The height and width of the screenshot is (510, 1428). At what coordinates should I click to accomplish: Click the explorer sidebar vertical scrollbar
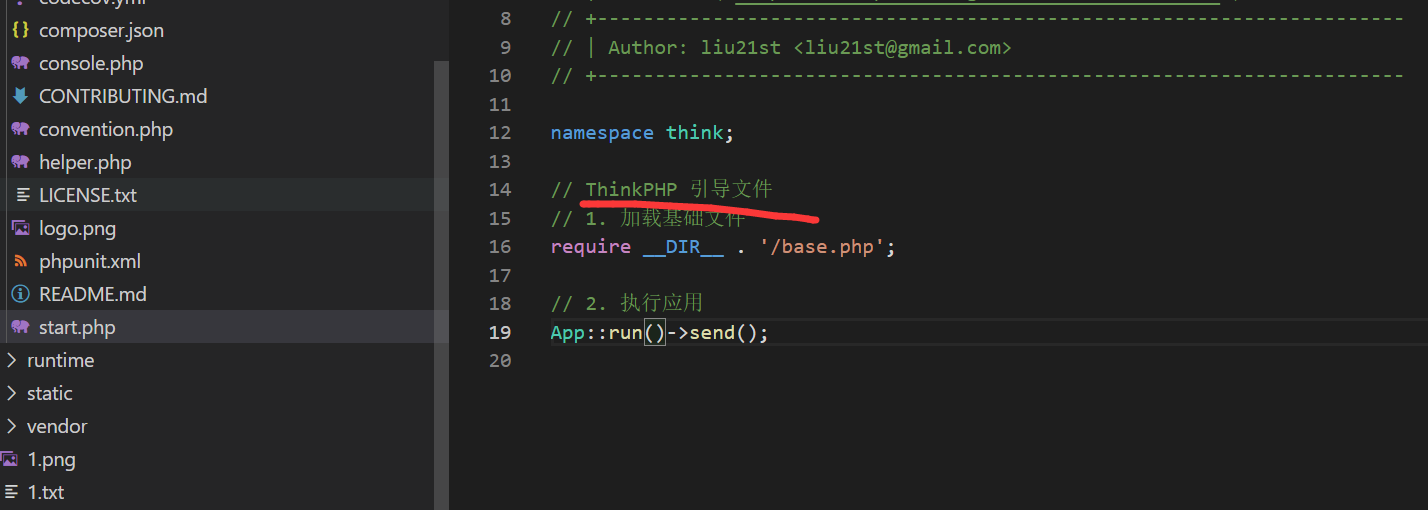click(441, 285)
